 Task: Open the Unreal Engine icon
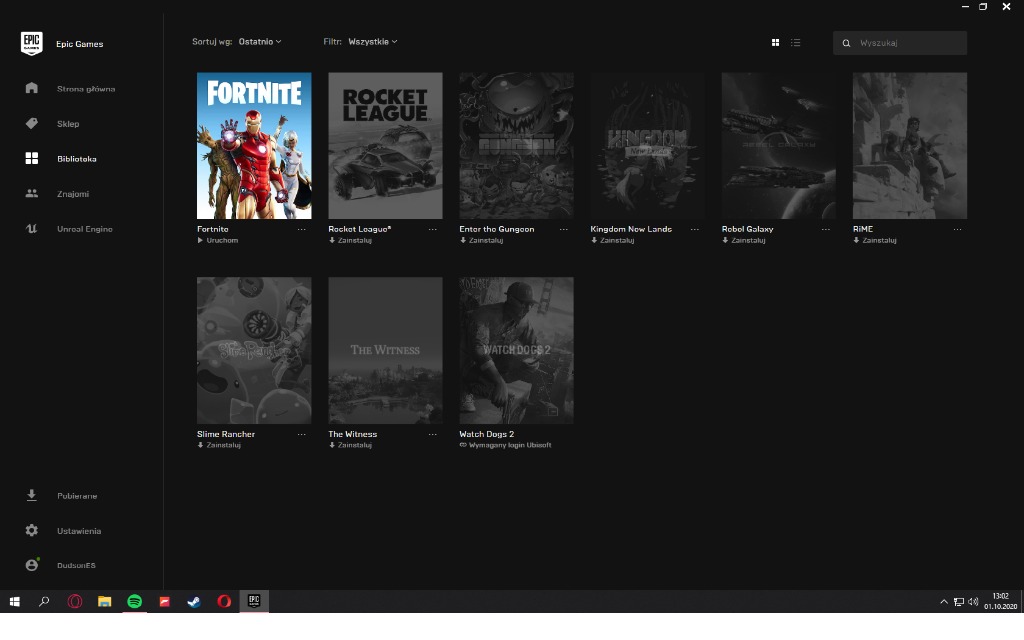point(31,229)
